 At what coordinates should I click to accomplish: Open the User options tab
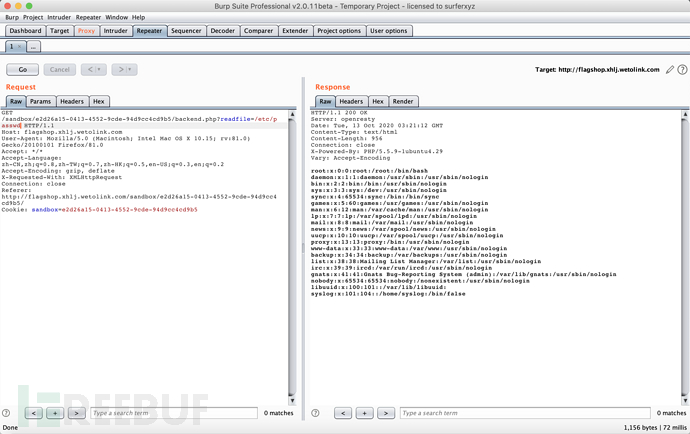pyautogui.click(x=389, y=31)
